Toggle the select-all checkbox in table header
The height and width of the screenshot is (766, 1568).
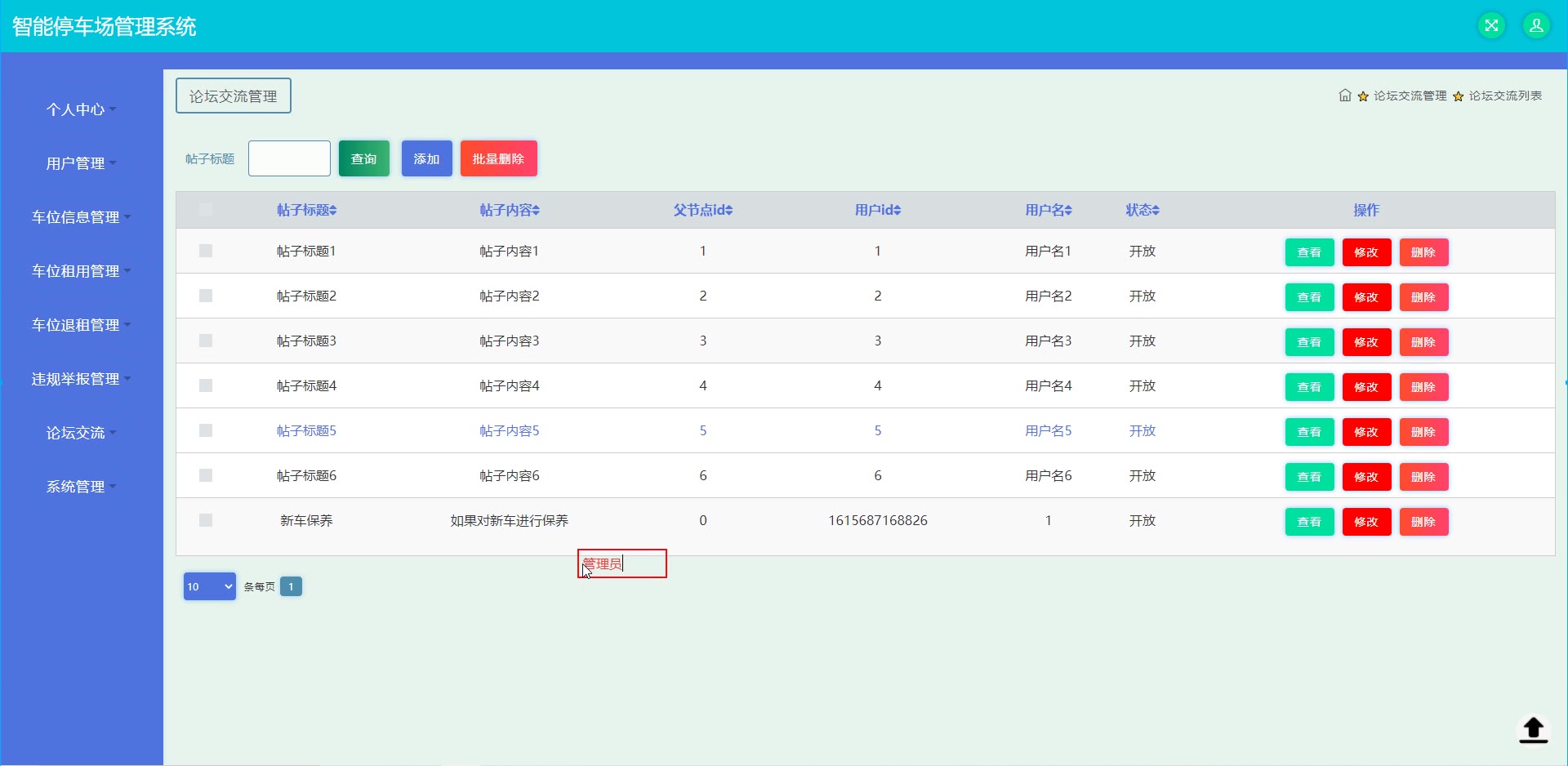pos(206,210)
